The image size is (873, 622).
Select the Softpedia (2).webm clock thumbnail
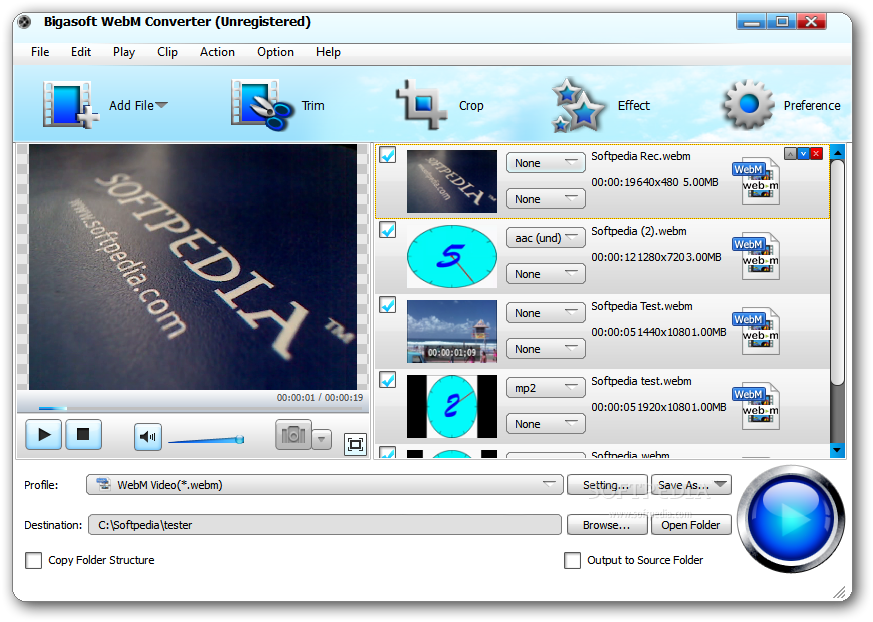pyautogui.click(x=452, y=256)
